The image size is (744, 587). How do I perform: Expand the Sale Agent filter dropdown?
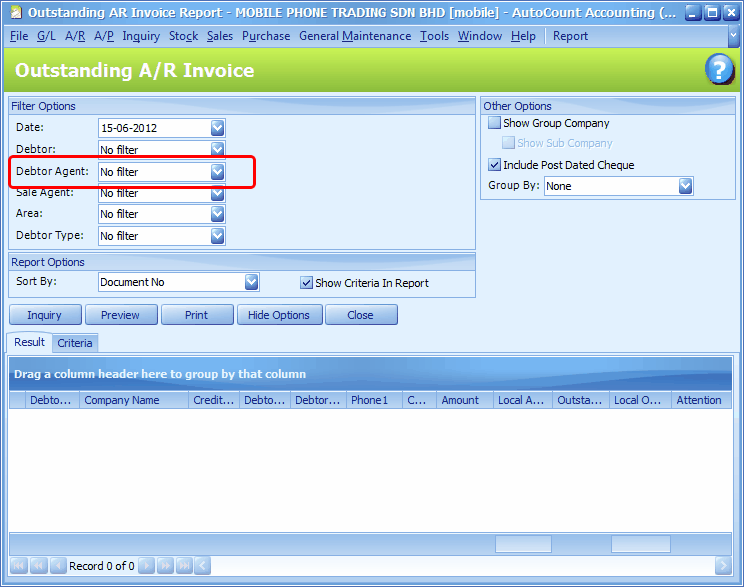tap(217, 193)
